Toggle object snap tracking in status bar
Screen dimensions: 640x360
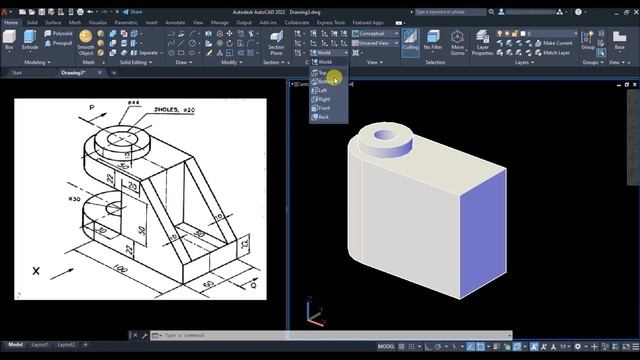(471, 347)
